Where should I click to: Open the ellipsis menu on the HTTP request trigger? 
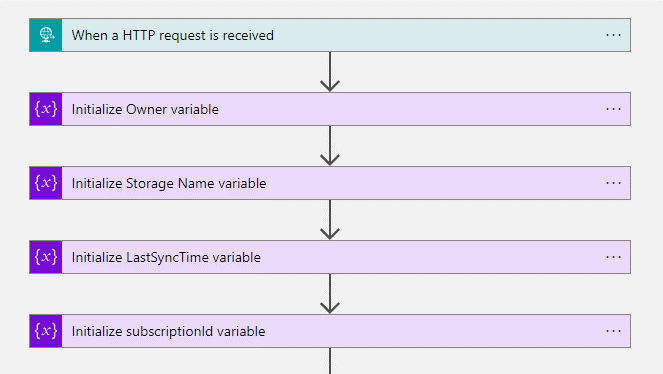coord(613,35)
